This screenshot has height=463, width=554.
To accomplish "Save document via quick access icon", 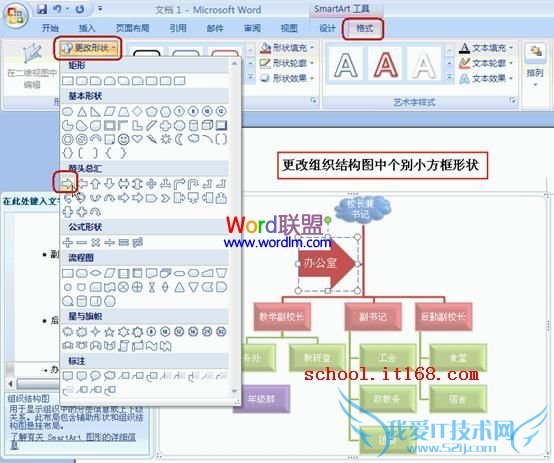I will pos(42,9).
